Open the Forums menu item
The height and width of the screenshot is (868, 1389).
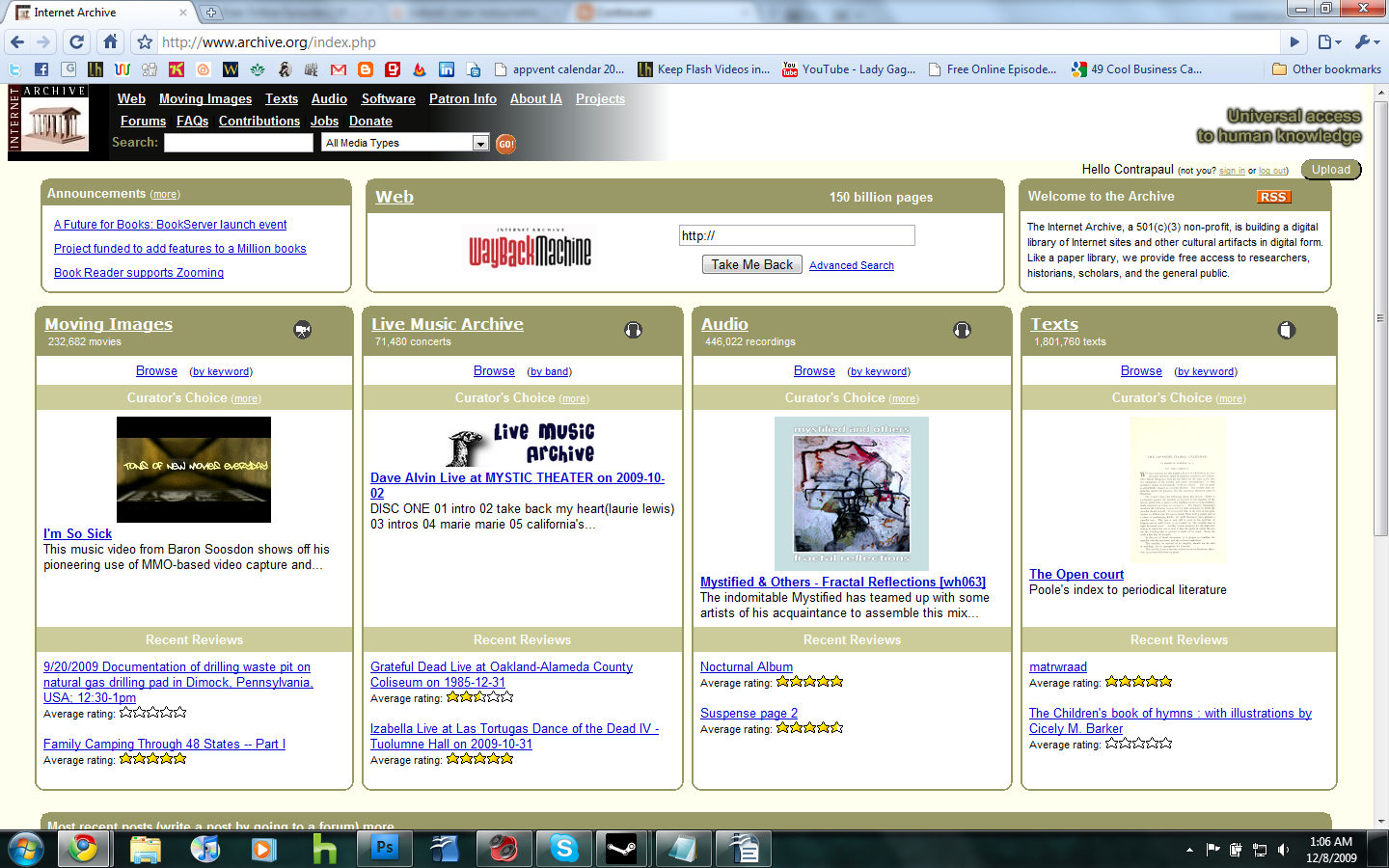point(144,121)
